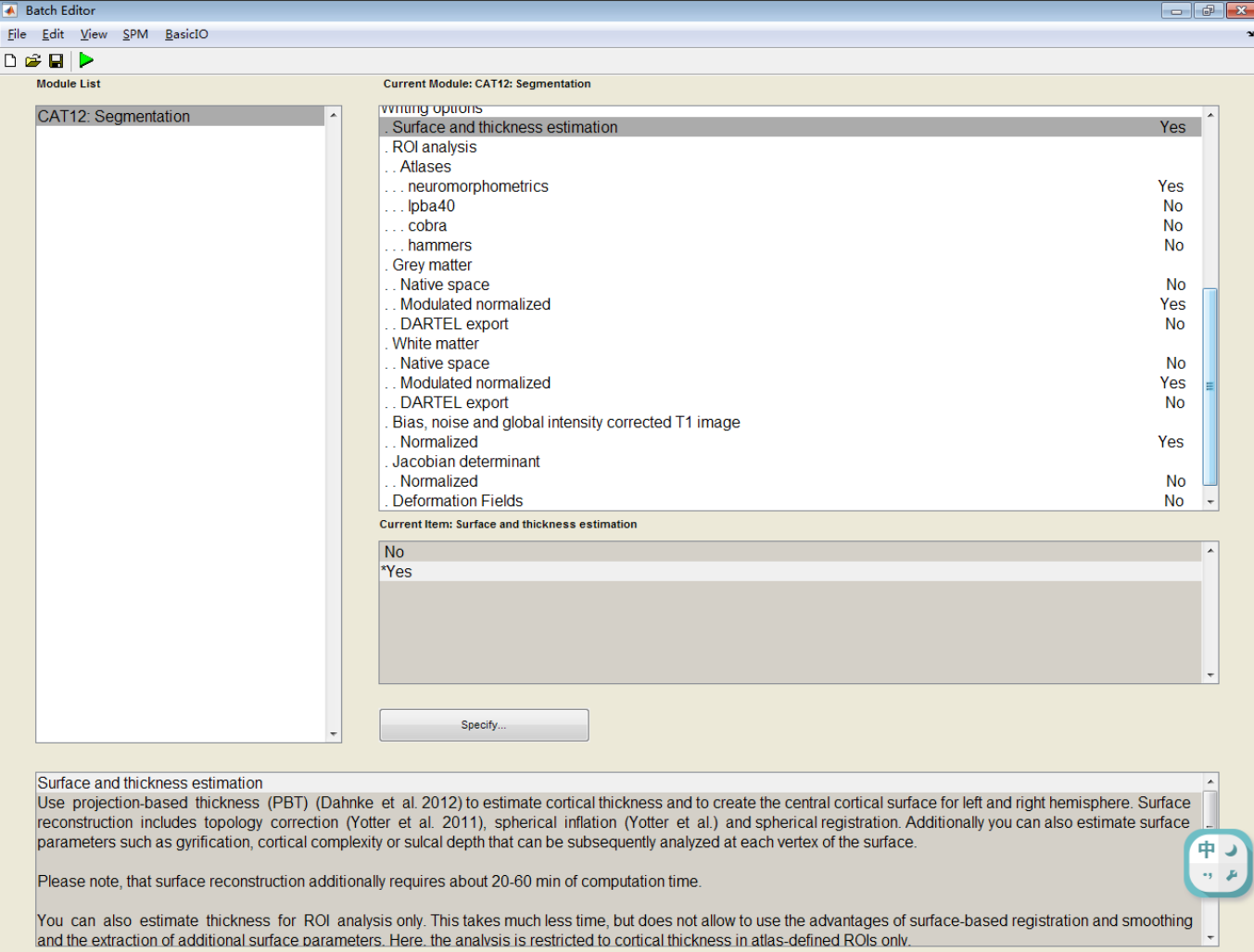Open the View menu
1254x952 pixels.
coord(94,34)
